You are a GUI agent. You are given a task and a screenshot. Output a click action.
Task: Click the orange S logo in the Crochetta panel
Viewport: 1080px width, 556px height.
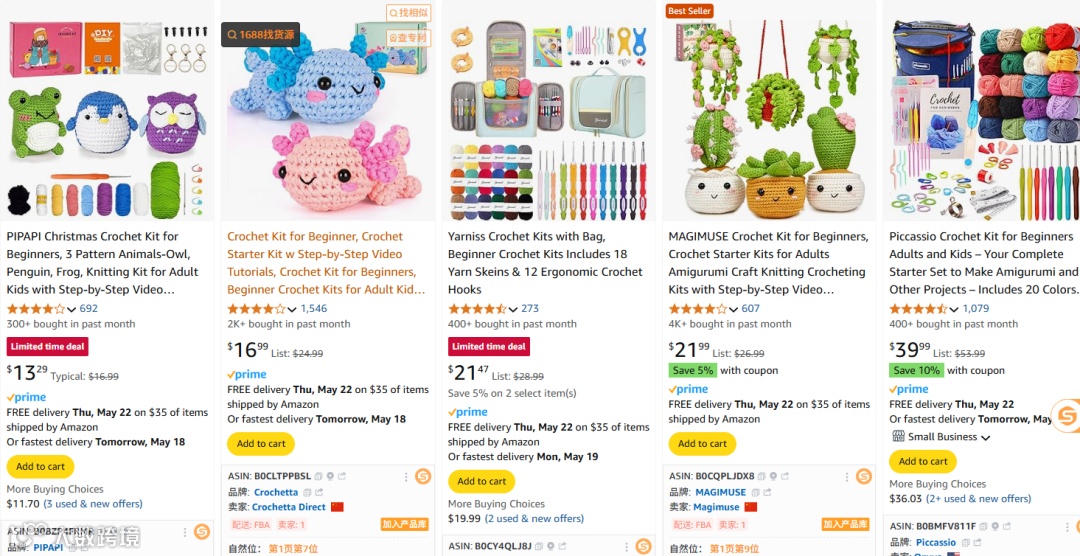pyautogui.click(x=423, y=476)
